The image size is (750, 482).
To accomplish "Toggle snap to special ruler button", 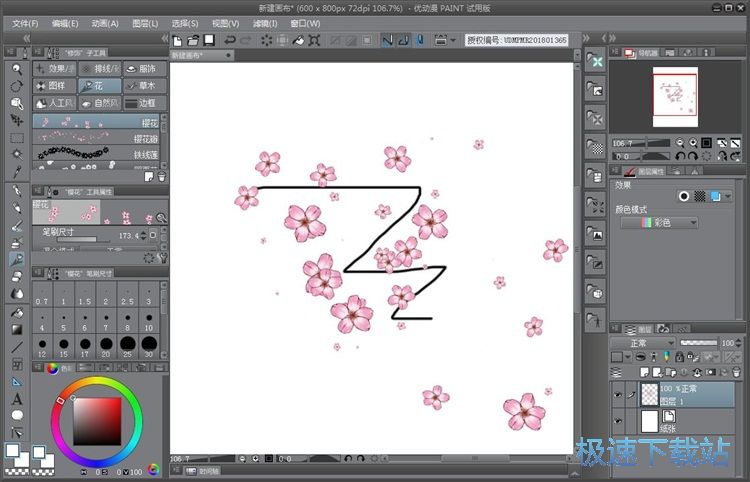I will point(404,40).
